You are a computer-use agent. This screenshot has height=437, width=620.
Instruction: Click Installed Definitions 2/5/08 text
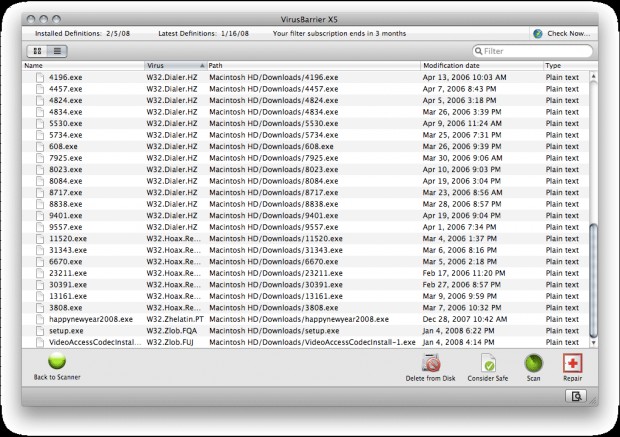point(82,34)
